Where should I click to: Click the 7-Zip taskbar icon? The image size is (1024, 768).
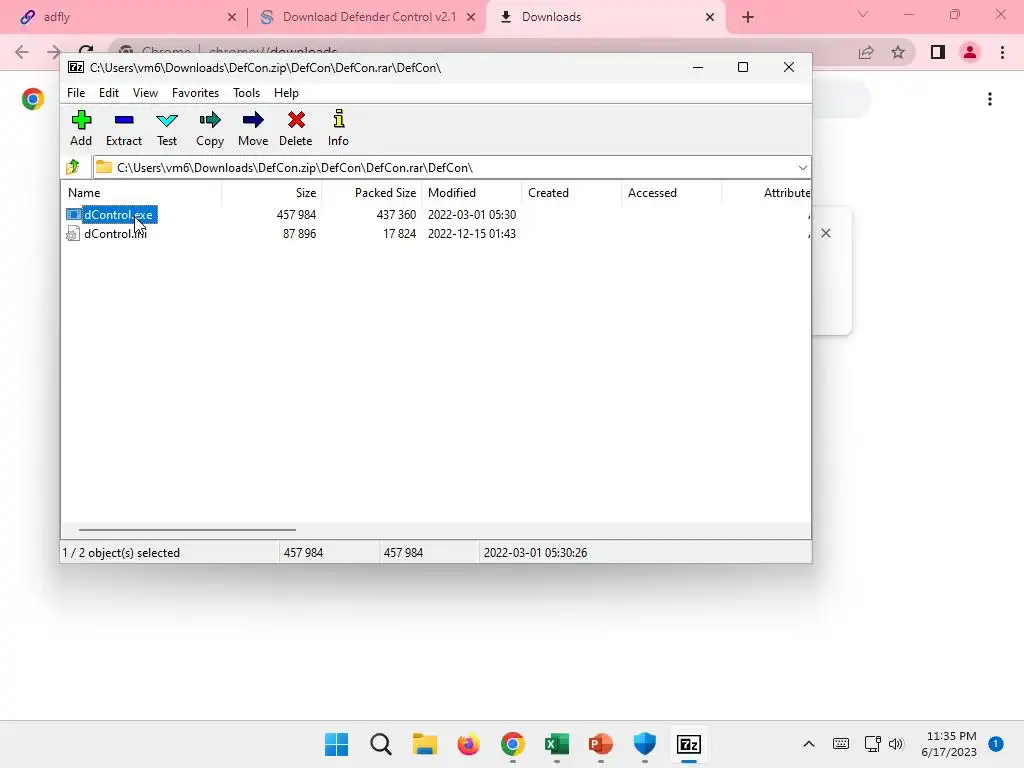point(688,744)
